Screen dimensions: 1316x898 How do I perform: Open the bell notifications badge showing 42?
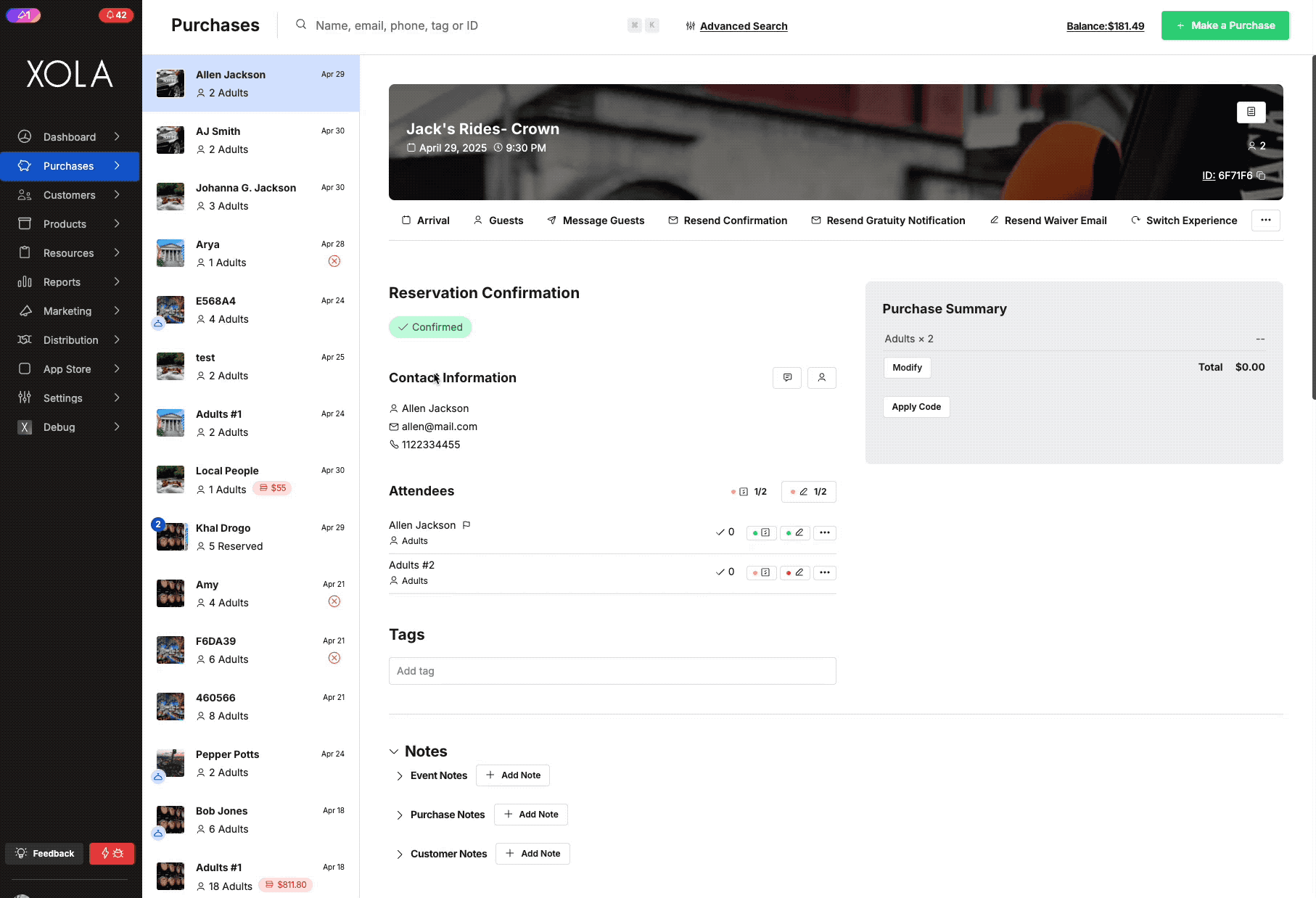(116, 15)
